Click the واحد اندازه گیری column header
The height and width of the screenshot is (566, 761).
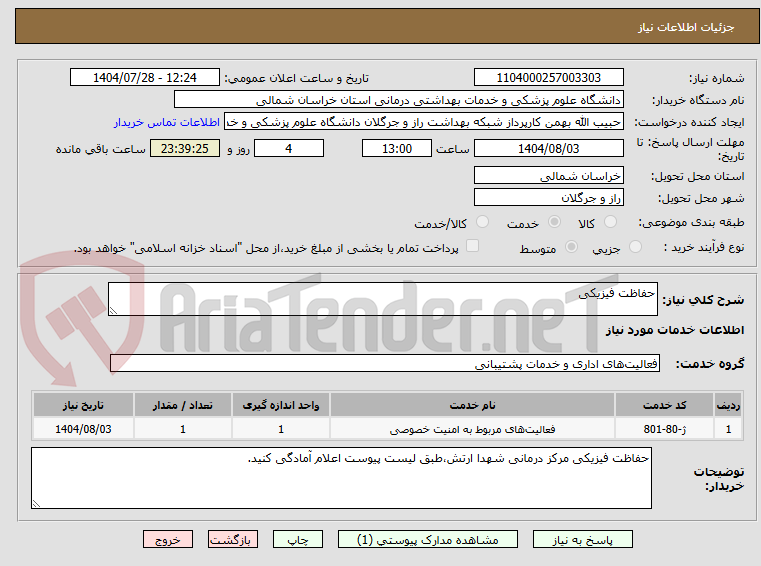pyautogui.click(x=281, y=405)
